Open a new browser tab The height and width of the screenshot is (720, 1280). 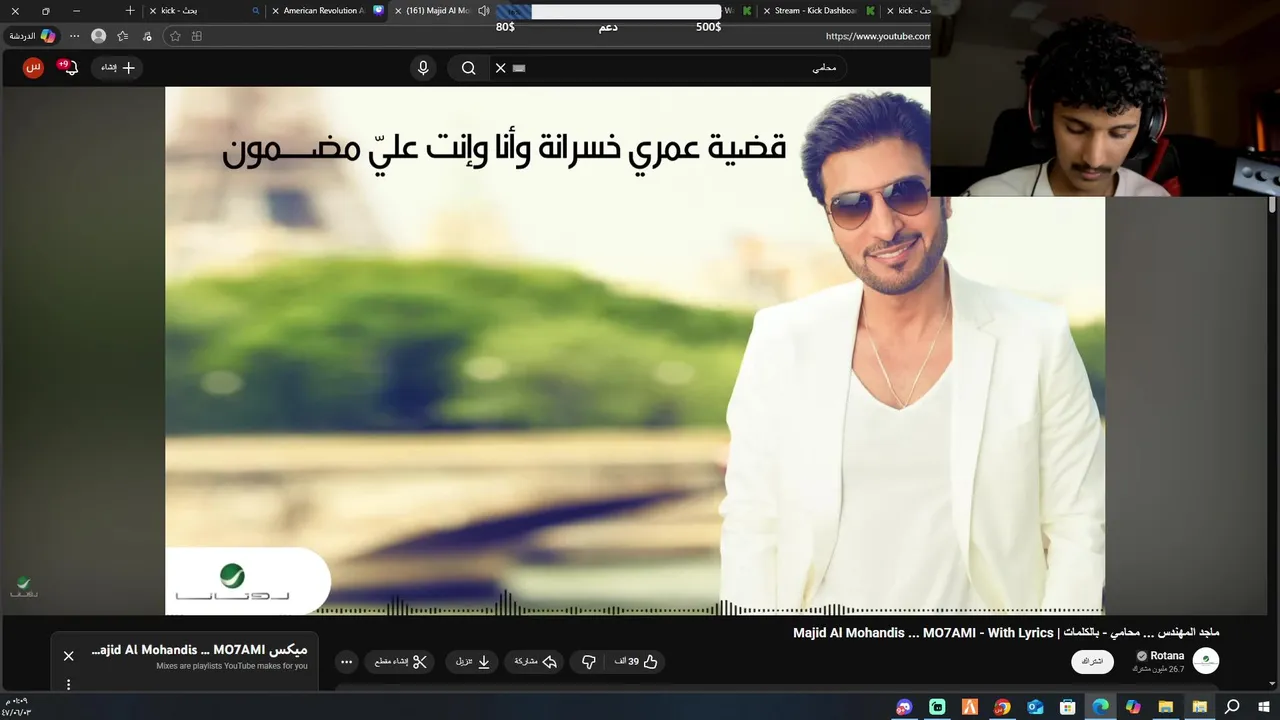point(130,11)
